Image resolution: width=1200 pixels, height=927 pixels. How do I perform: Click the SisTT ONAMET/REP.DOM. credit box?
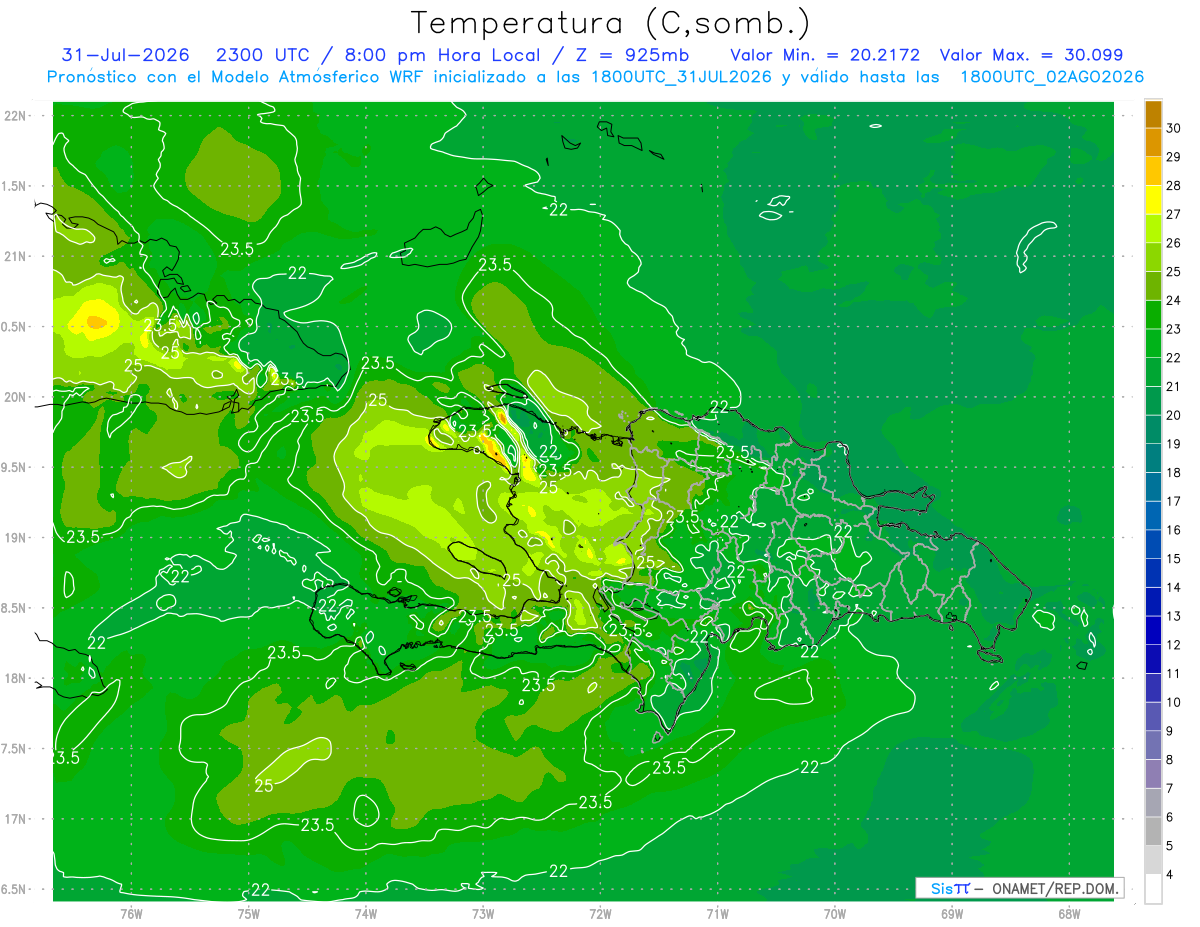point(1019,888)
